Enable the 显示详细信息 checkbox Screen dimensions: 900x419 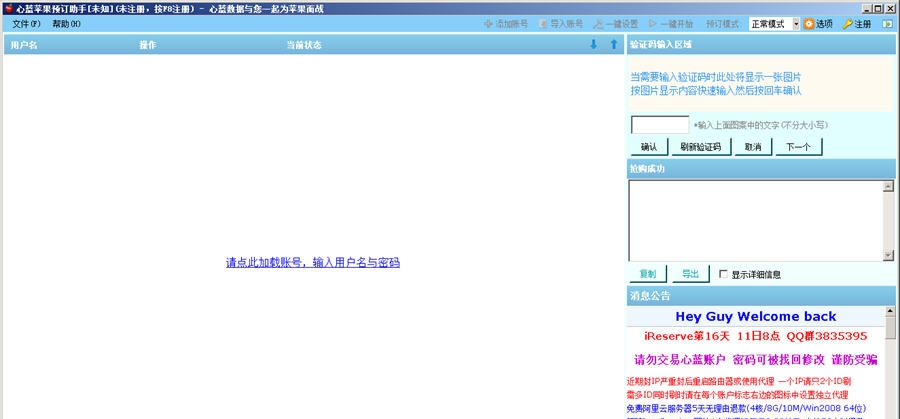[723, 274]
